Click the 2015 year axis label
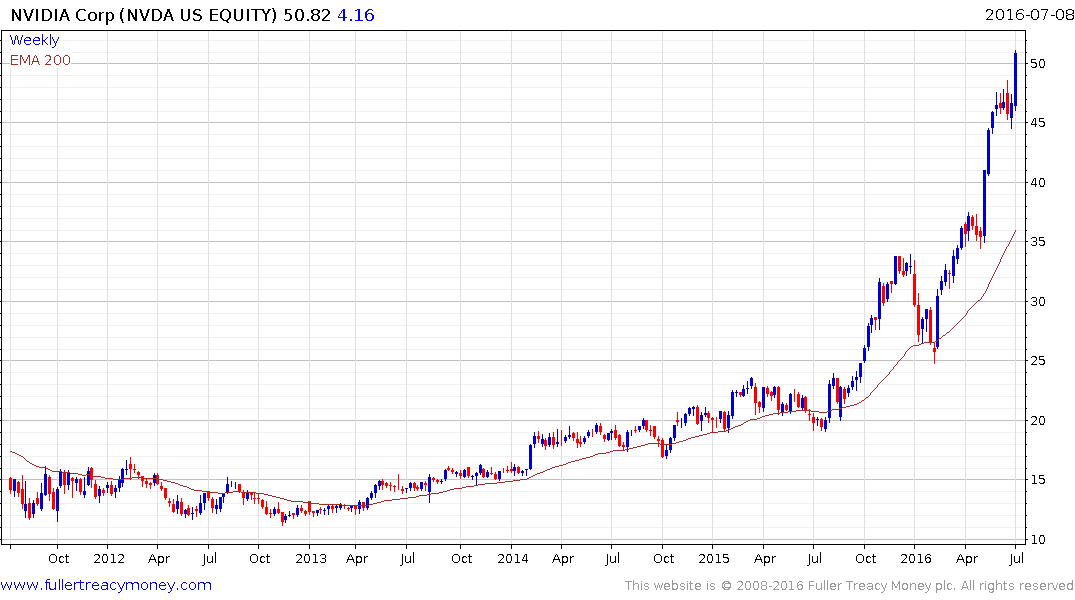This screenshot has width=1075, height=600. (714, 558)
